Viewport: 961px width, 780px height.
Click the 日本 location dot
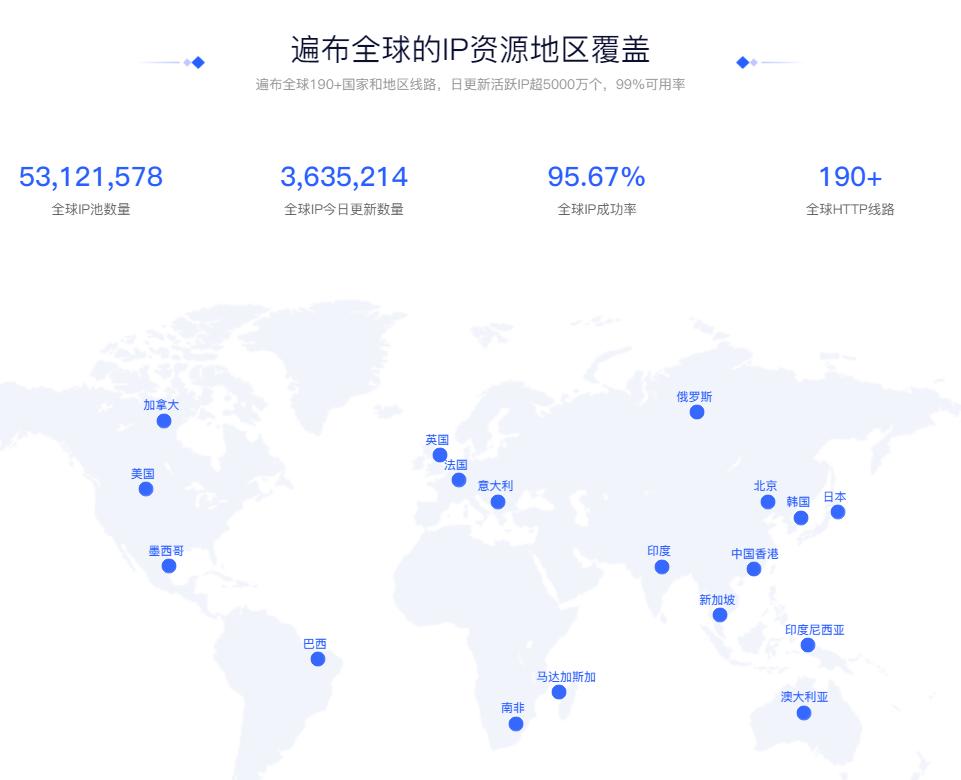coord(840,510)
